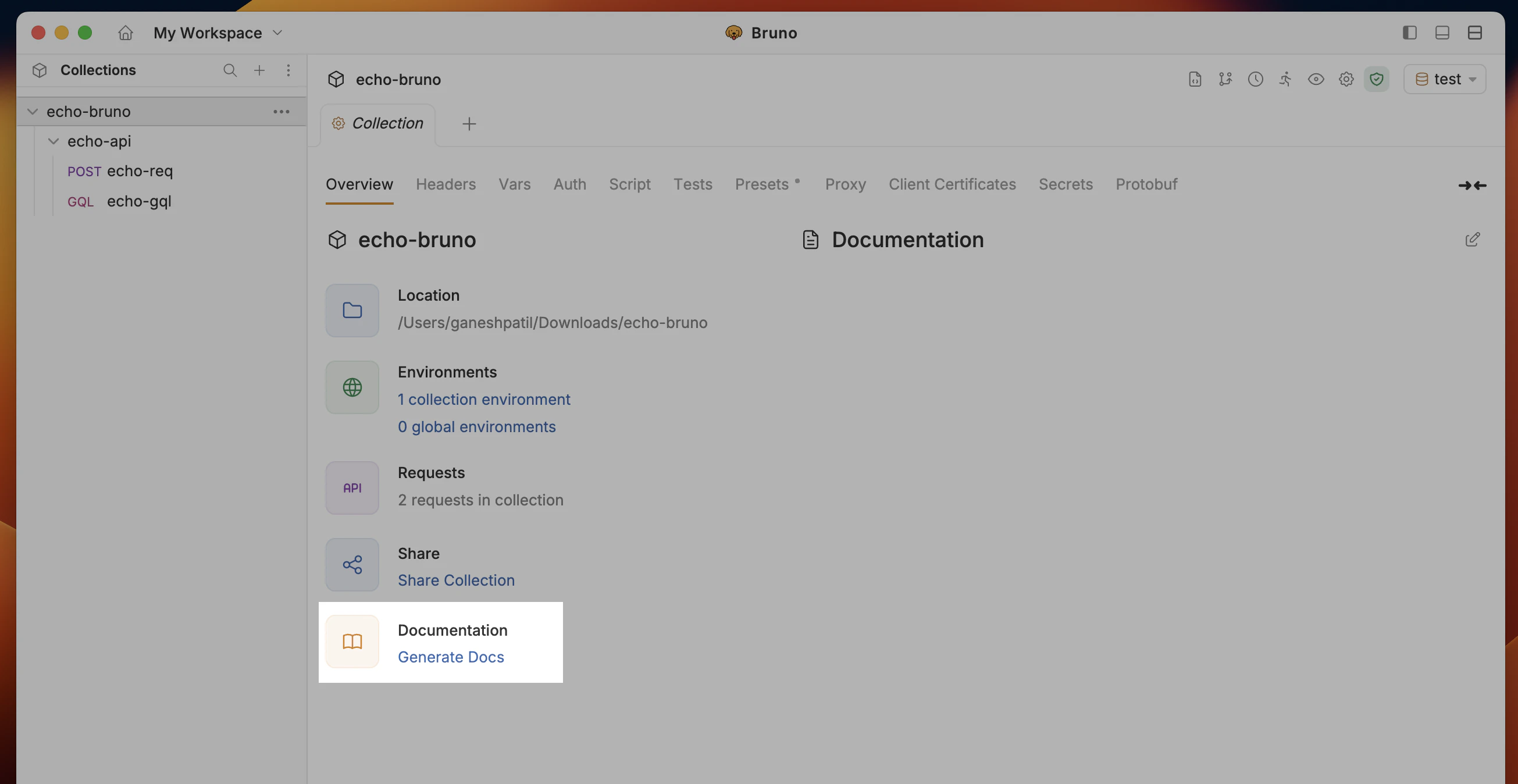Open collection settings gear icon
Viewport: 1518px width, 784px height.
[1346, 79]
